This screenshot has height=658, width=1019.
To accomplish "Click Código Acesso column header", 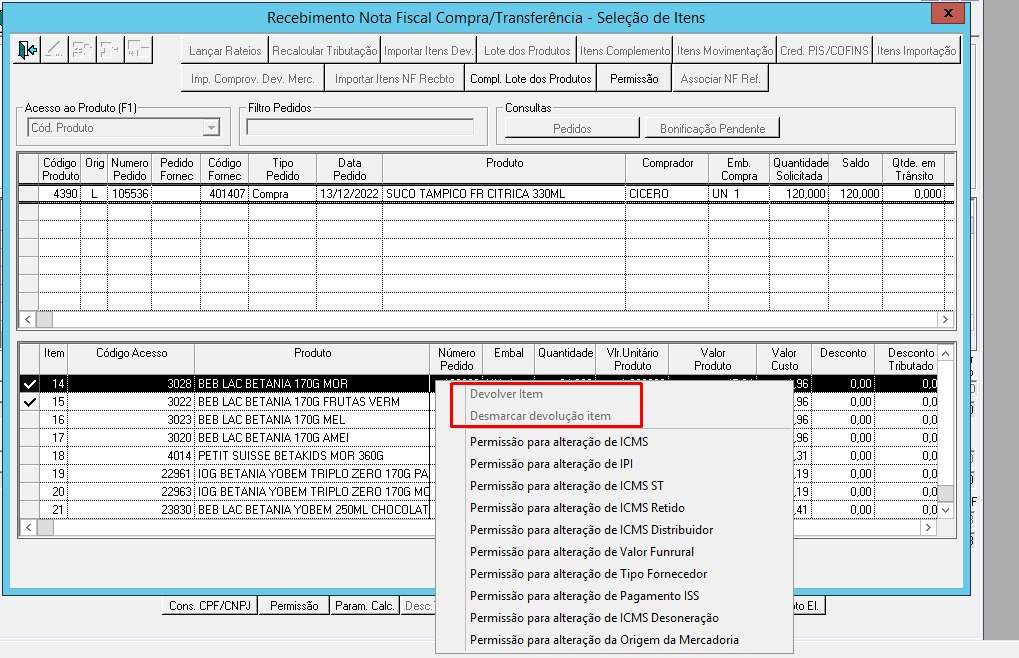I will (x=131, y=359).
